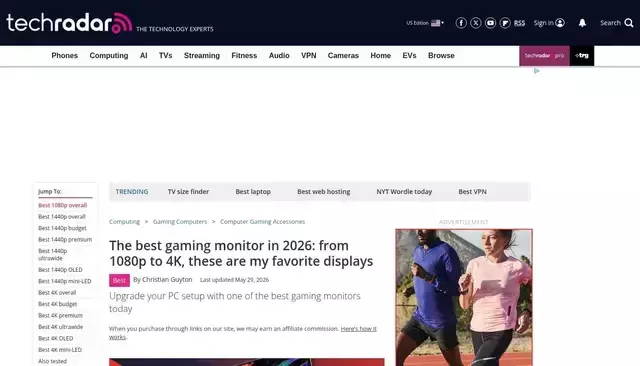The height and width of the screenshot is (366, 640).
Task: Open TechRadar's YouTube icon
Action: [x=490, y=23]
